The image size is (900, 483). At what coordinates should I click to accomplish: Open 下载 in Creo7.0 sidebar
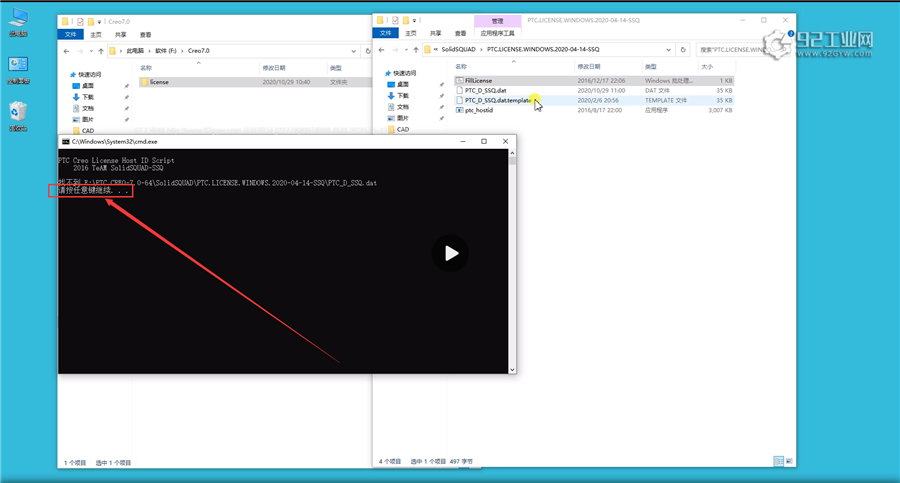[x=83, y=97]
